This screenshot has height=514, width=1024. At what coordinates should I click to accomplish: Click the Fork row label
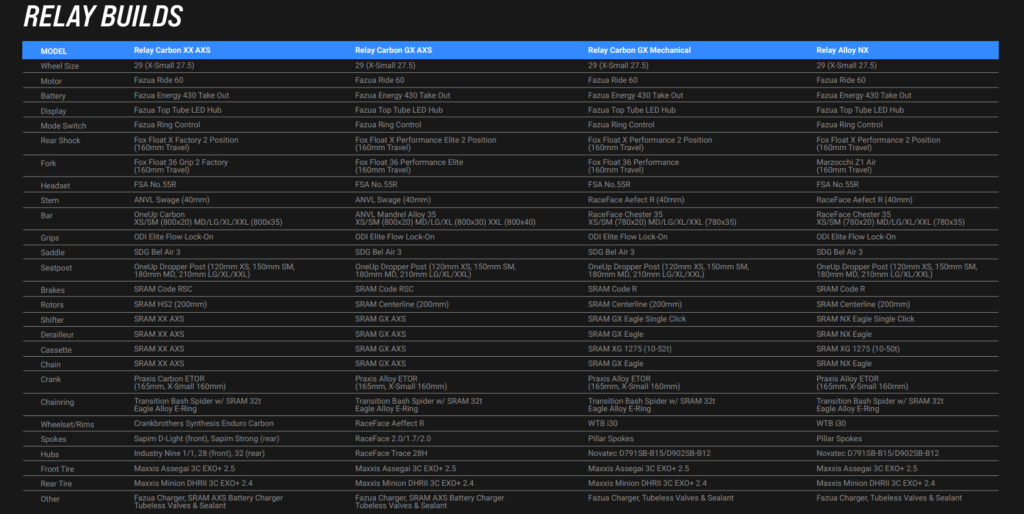click(x=48, y=163)
